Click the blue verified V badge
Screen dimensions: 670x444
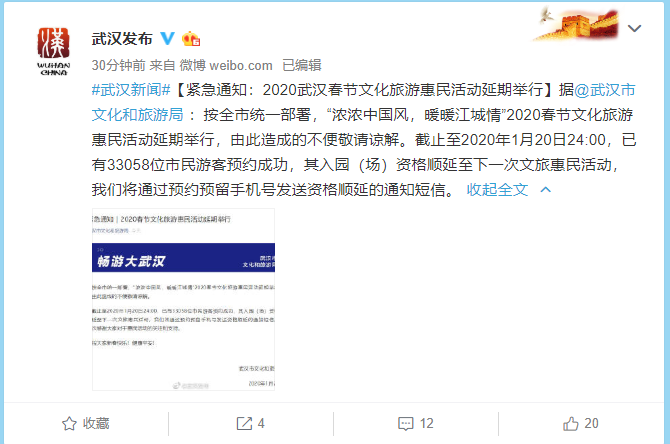point(167,38)
